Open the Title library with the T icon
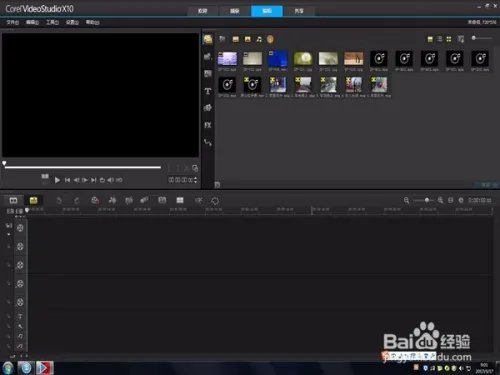 click(208, 91)
